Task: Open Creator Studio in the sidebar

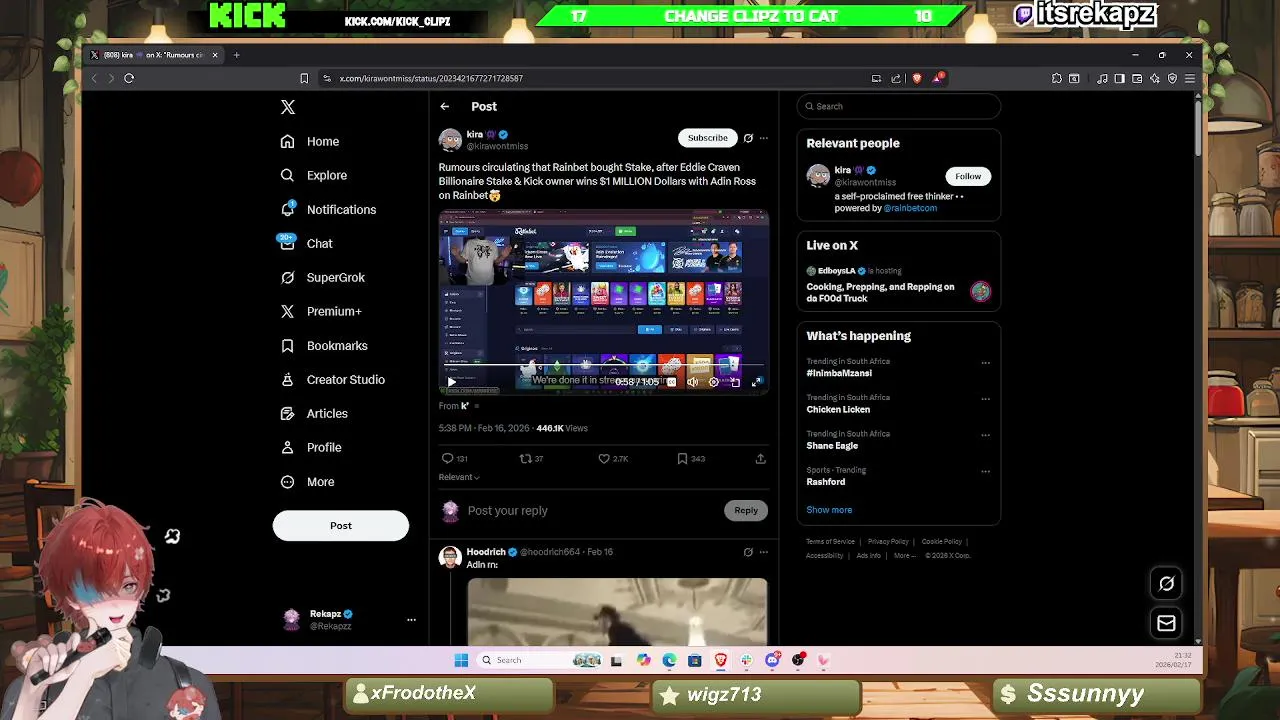Action: (x=332, y=380)
